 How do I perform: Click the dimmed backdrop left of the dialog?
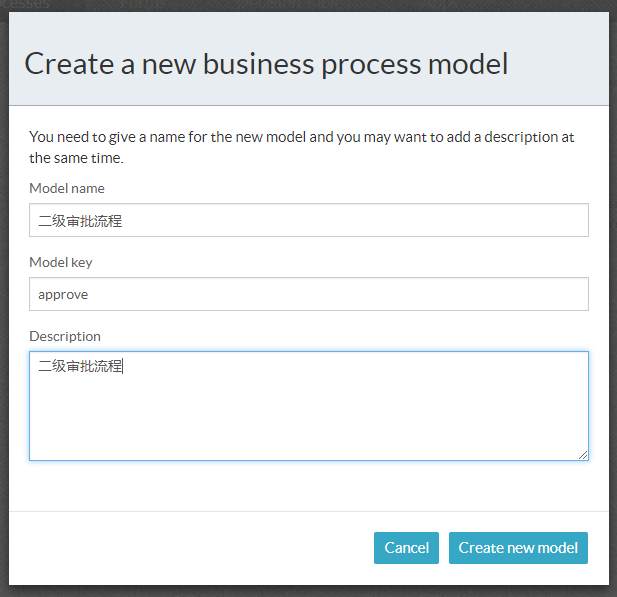(4, 300)
